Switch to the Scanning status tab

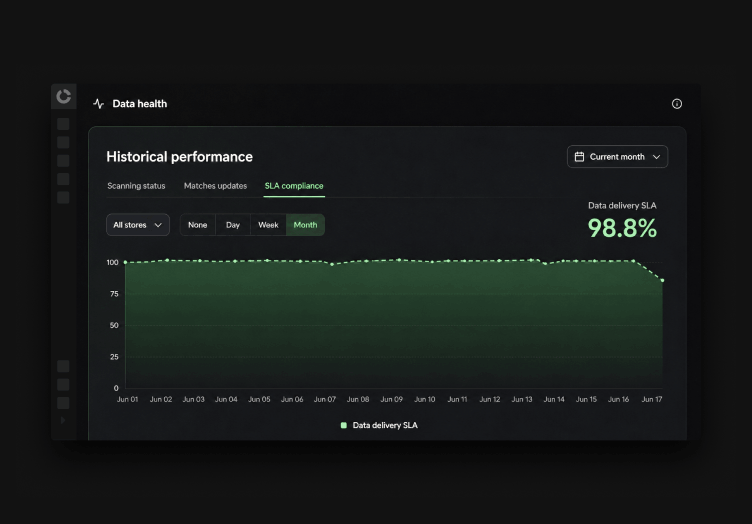click(x=136, y=186)
